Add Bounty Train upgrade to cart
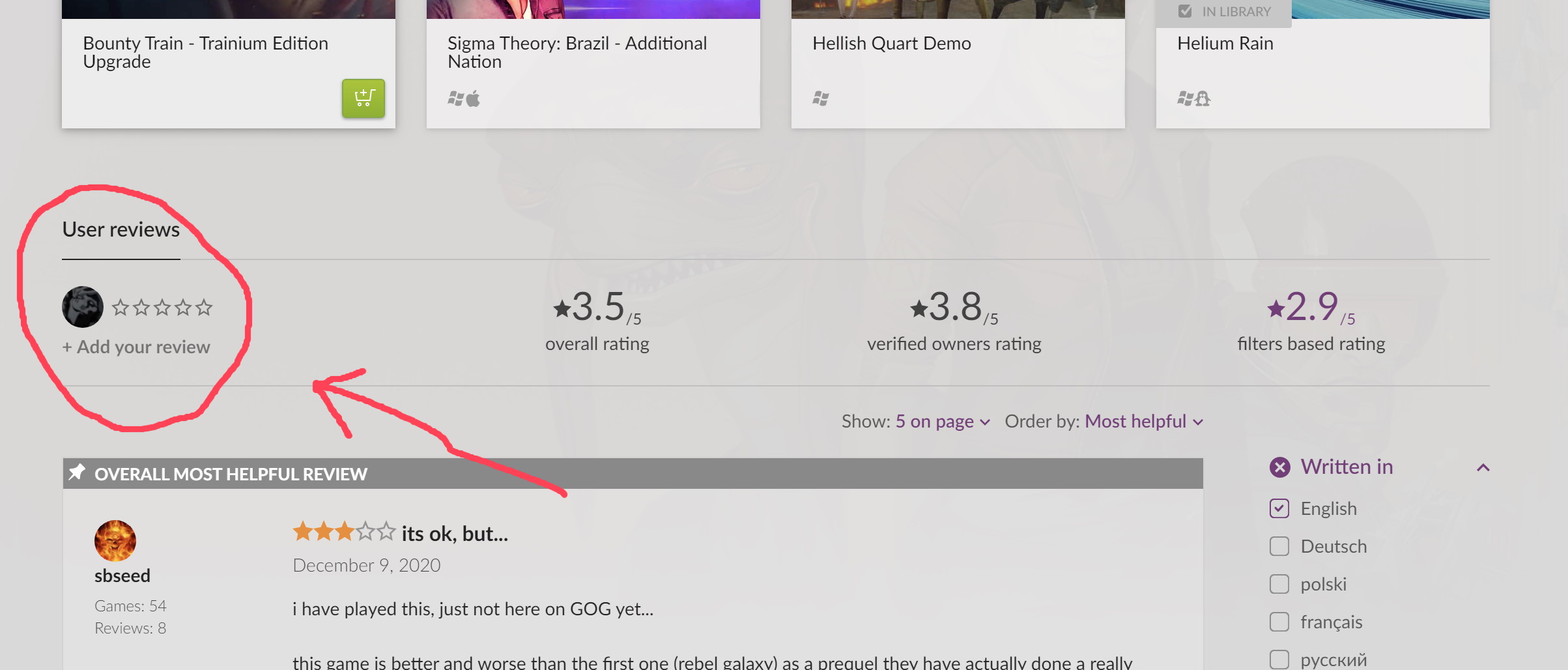The height and width of the screenshot is (670, 1568). click(x=363, y=98)
